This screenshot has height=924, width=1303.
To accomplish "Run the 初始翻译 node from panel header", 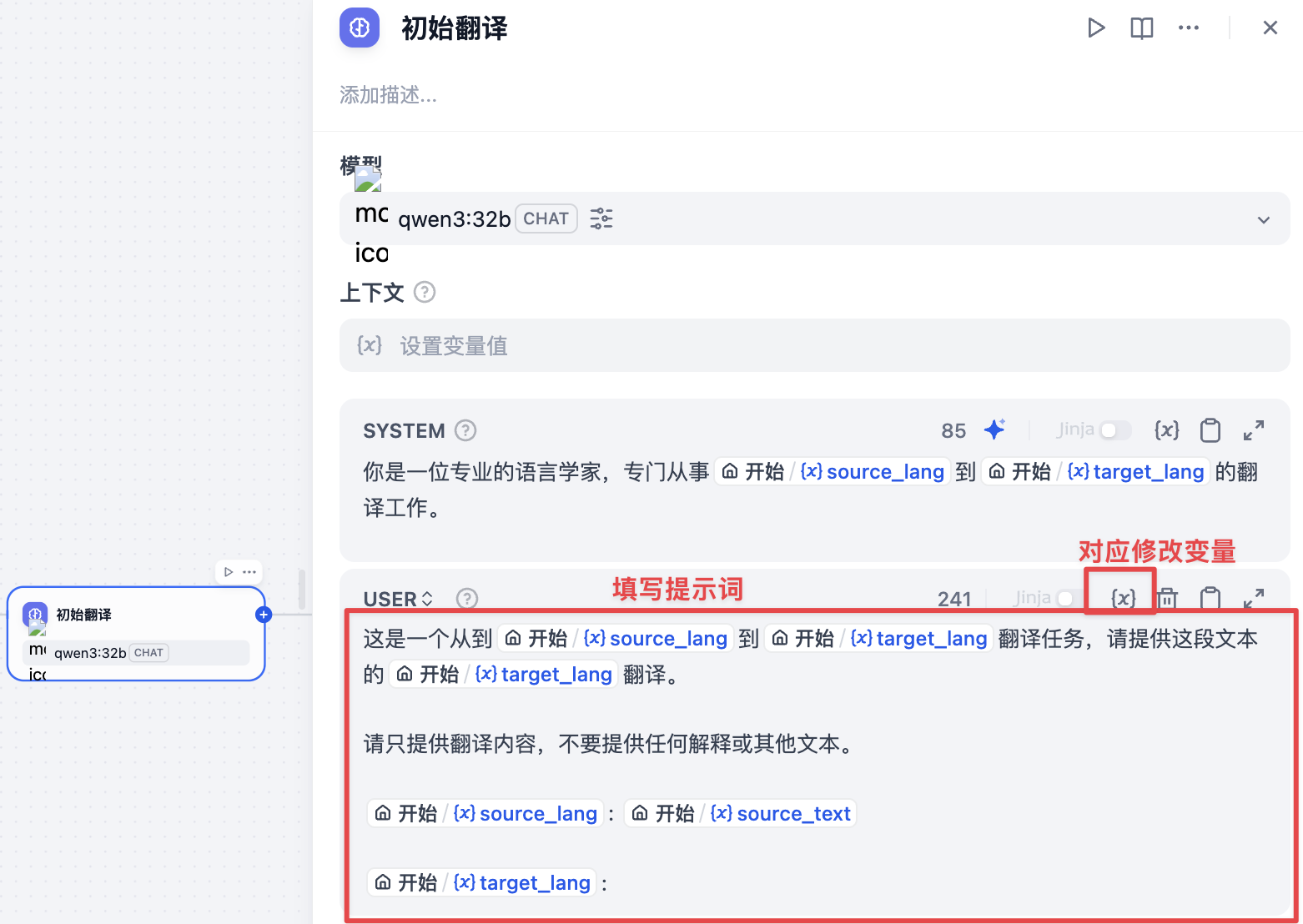I will point(1096,28).
